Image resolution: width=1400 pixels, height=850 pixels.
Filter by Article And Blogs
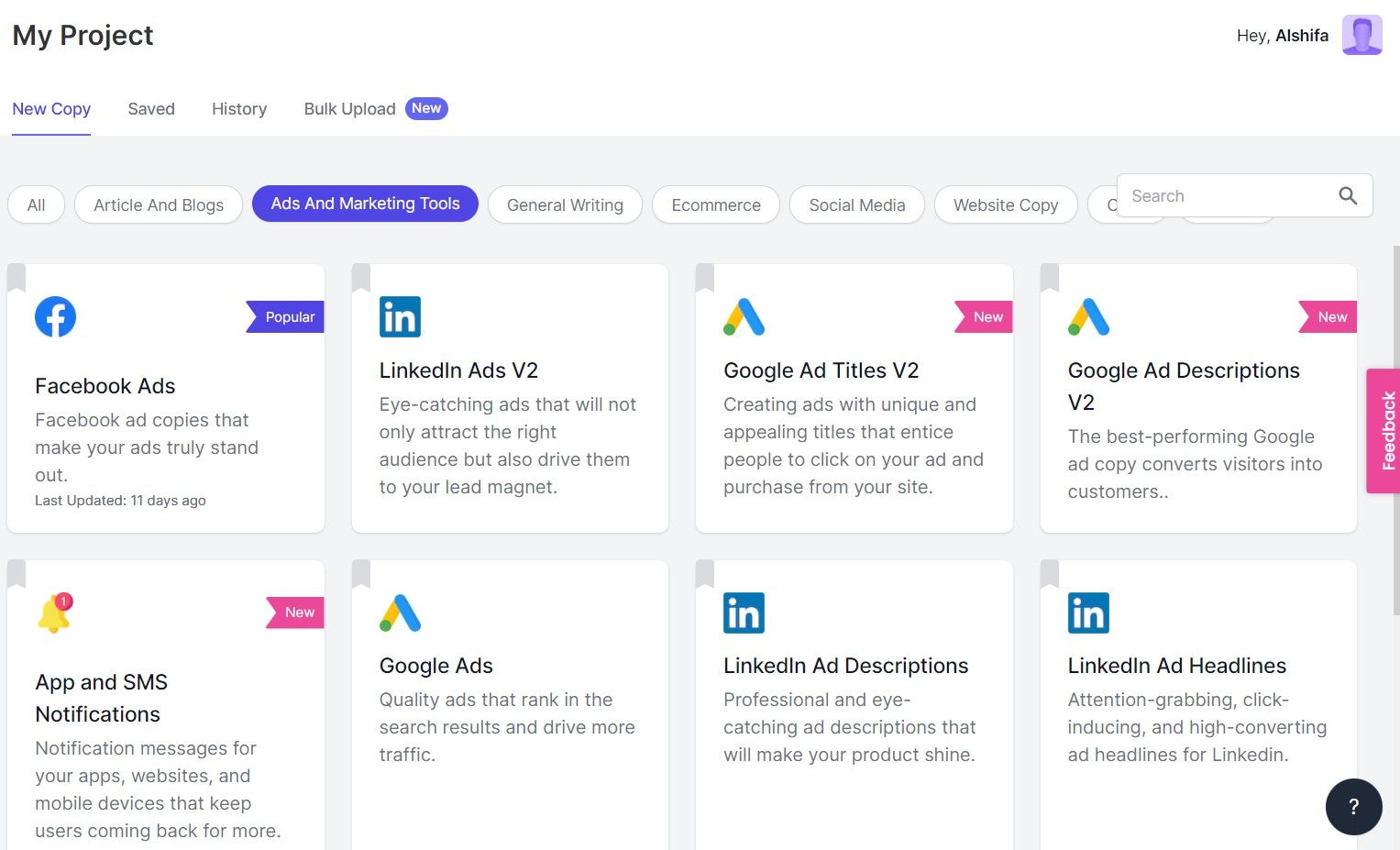pos(159,204)
